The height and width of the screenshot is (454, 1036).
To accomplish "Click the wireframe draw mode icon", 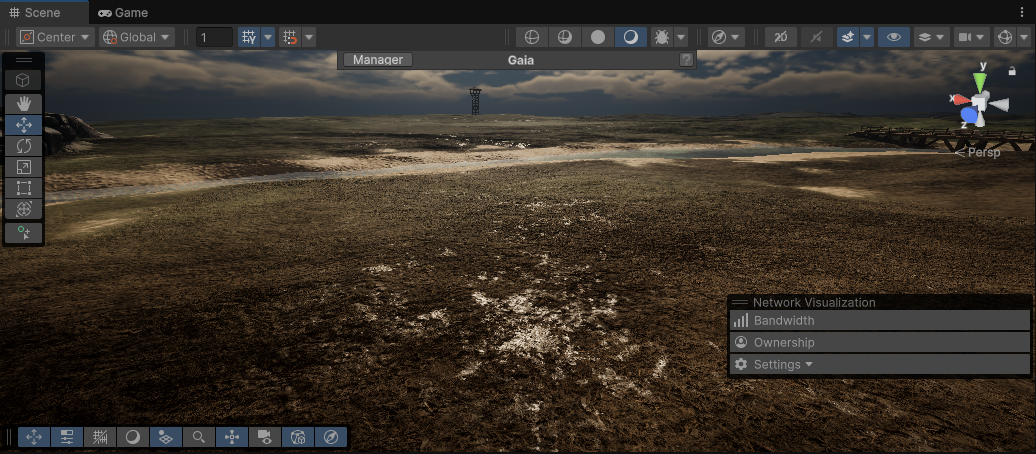I will pos(532,37).
